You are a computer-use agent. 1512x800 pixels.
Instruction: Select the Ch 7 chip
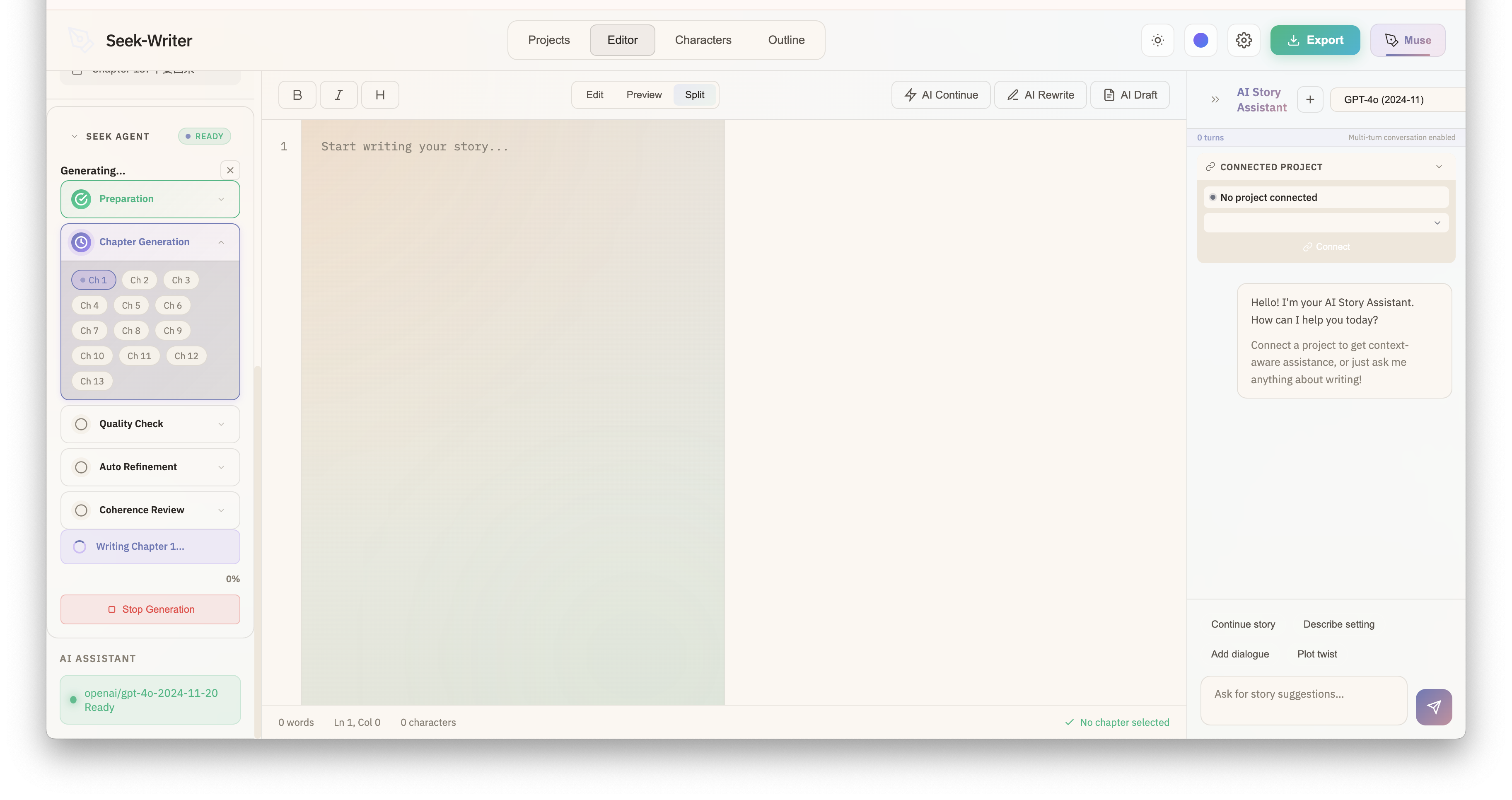(x=89, y=331)
